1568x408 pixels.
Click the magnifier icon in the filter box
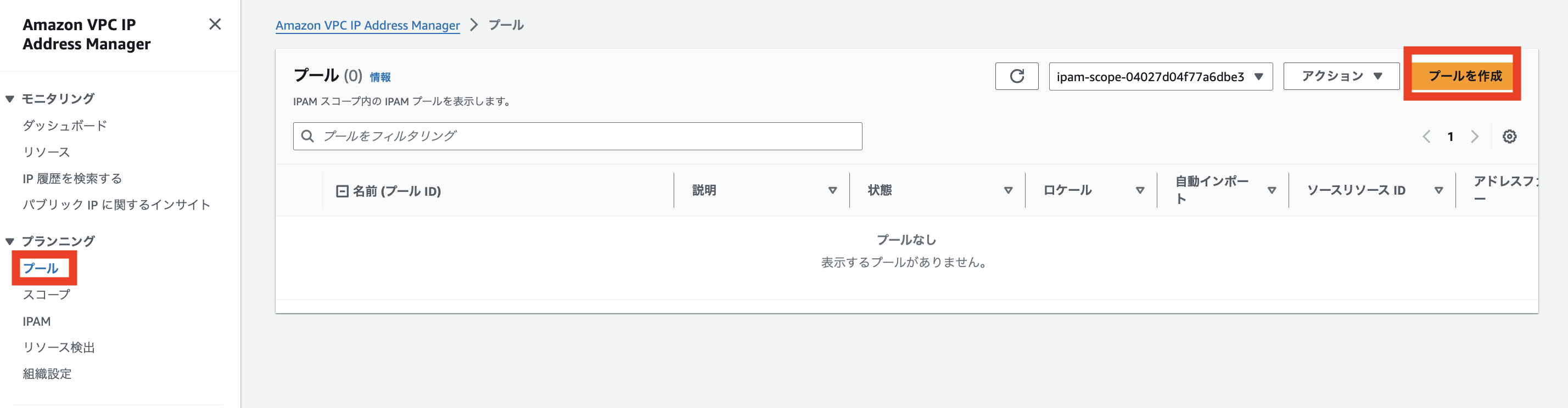click(308, 136)
